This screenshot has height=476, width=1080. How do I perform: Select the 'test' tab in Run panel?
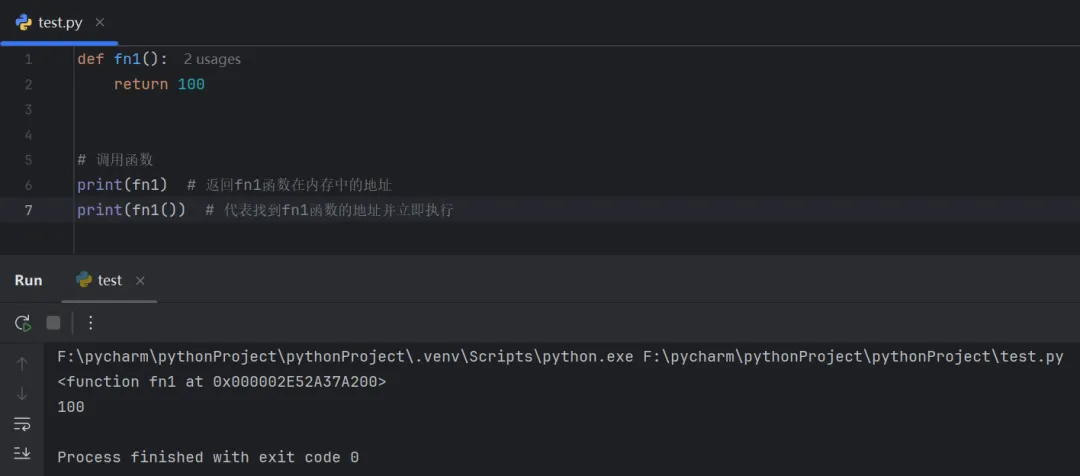(109, 281)
